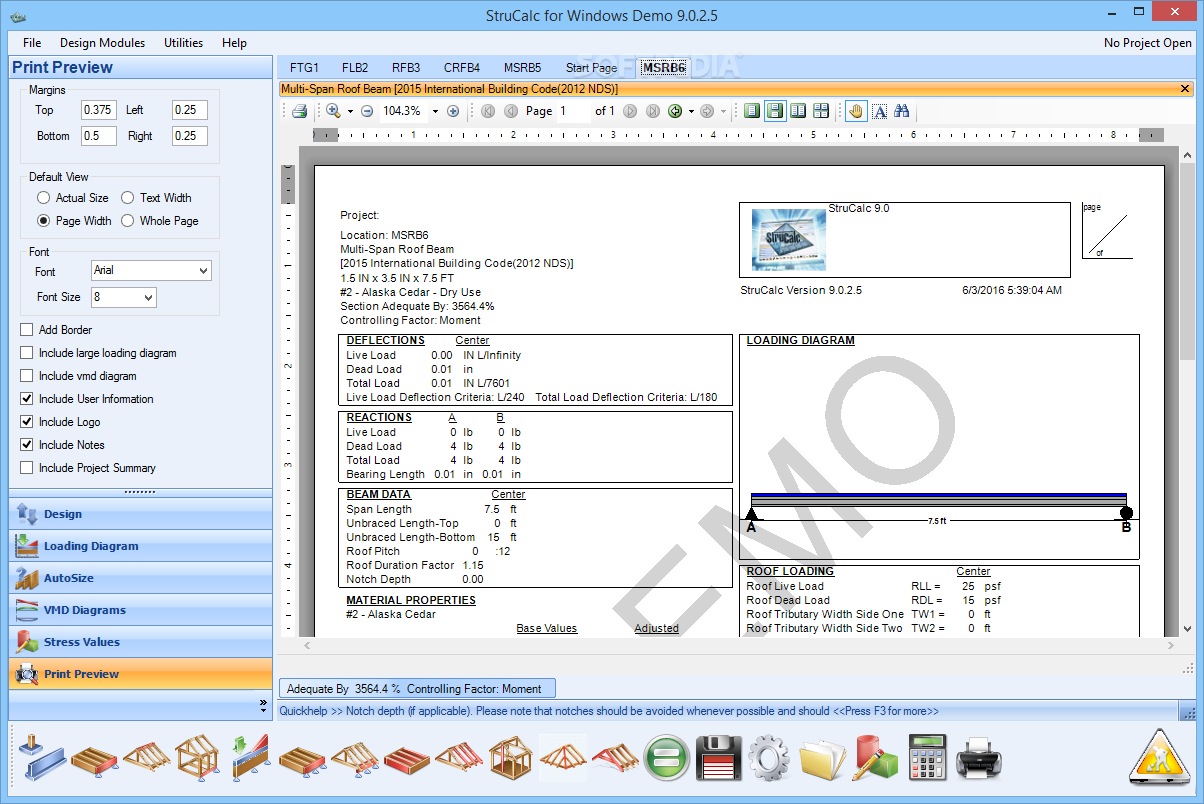Expand the navigation pane chevron button
Screen dimensions: 1204x804
pyautogui.click(x=263, y=705)
